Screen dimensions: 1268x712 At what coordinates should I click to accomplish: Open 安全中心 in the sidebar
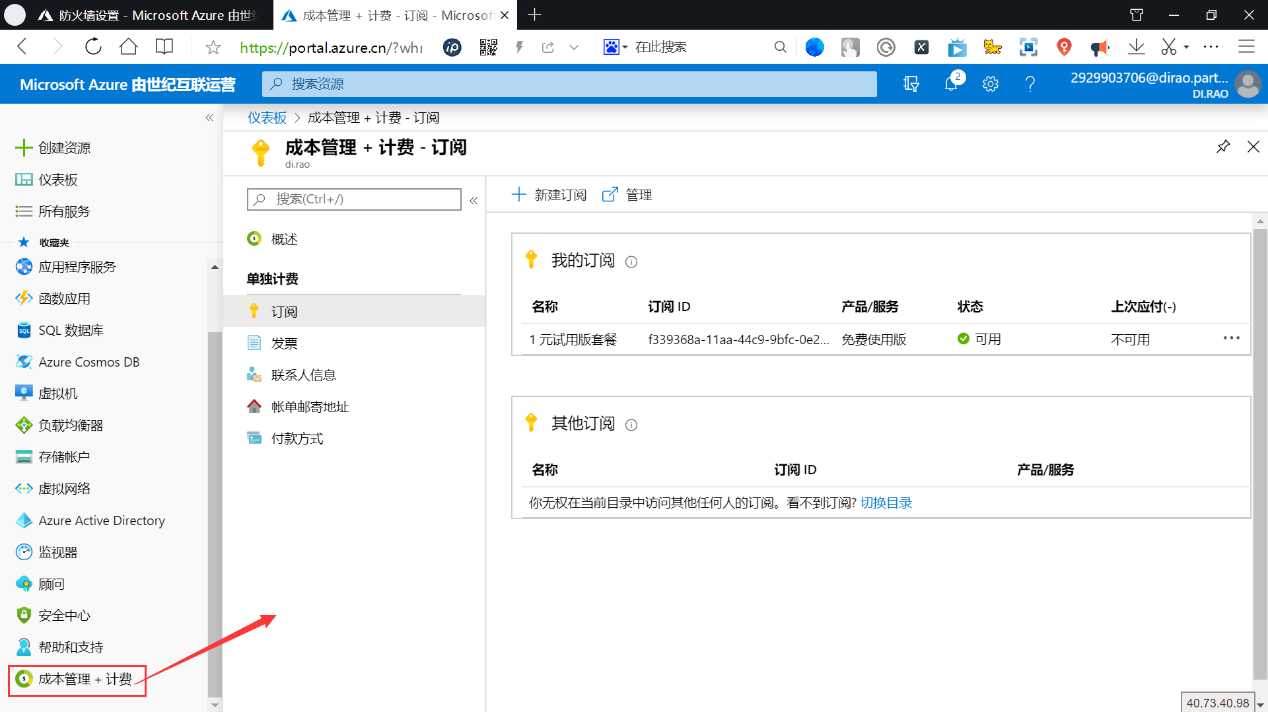click(64, 616)
